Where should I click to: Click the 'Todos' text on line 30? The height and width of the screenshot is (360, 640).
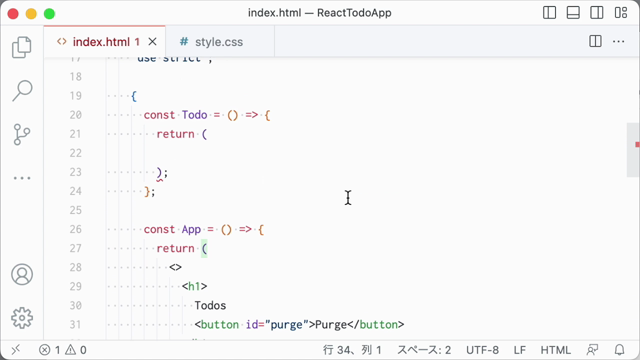coord(210,306)
